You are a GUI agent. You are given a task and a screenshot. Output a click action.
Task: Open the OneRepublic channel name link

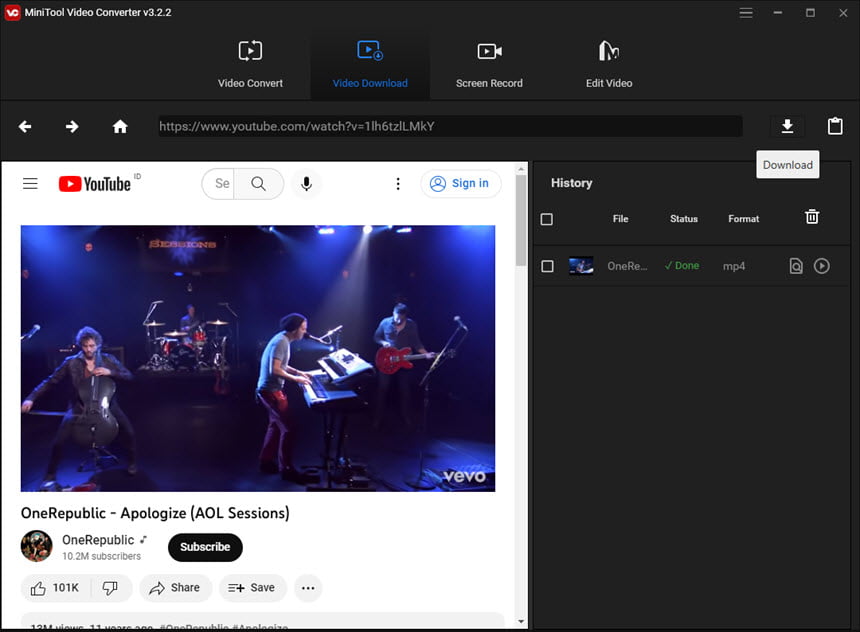98,540
